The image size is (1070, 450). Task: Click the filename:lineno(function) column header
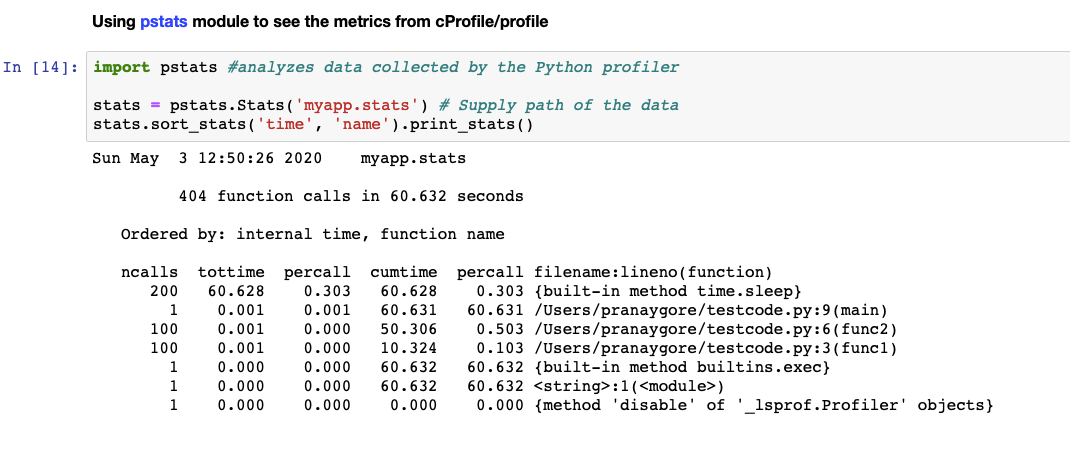(x=653, y=272)
